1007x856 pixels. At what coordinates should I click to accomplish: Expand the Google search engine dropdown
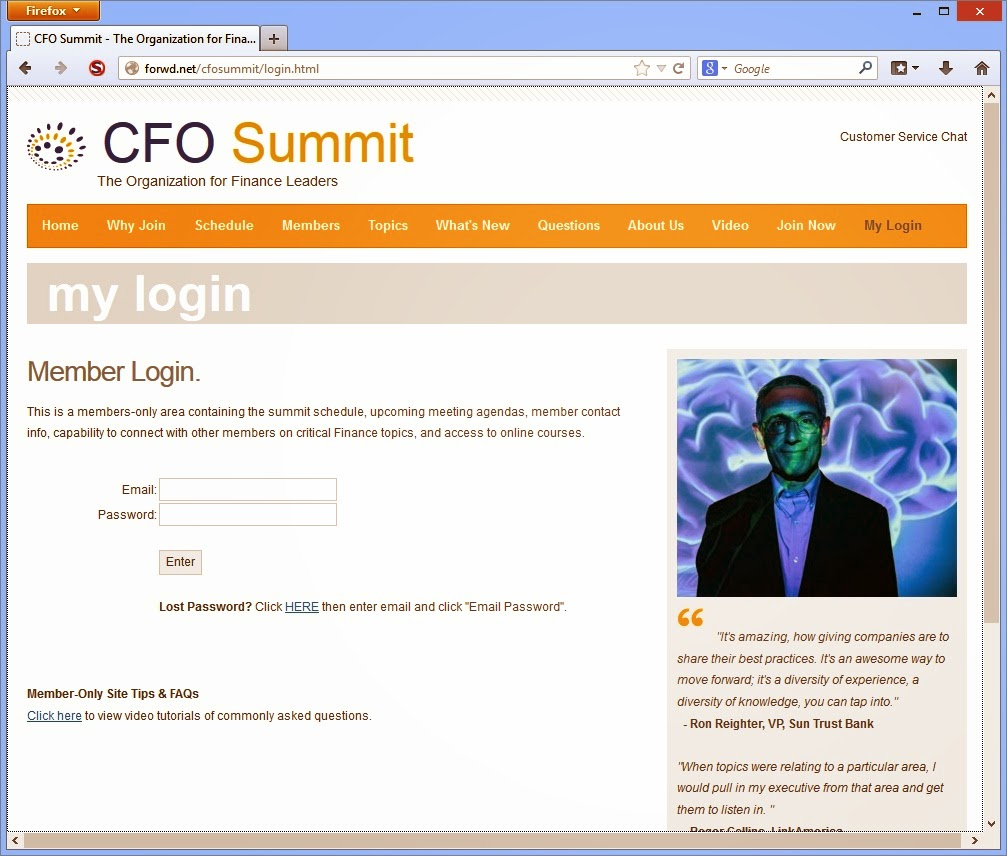point(724,68)
